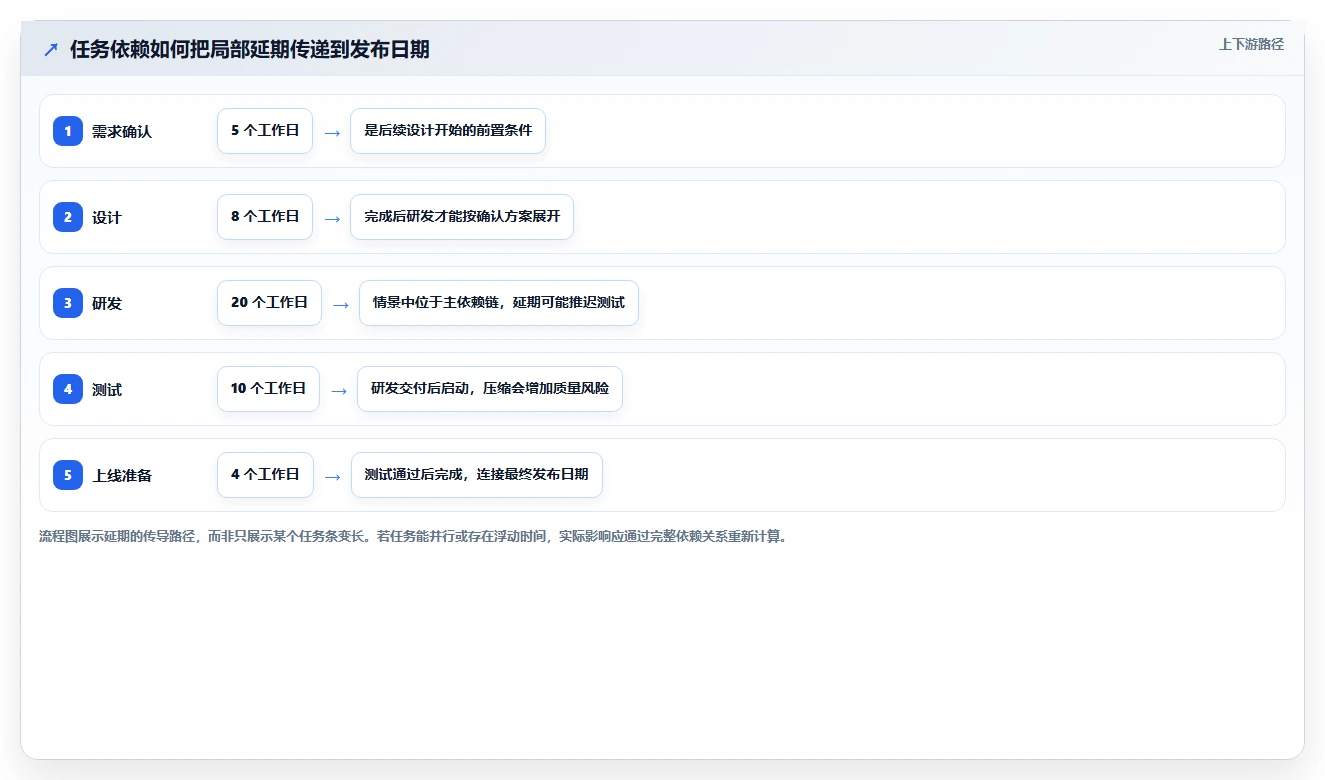This screenshot has width=1325, height=780.
Task: Click the arrow after 5 个工作日
Action: pos(332,132)
